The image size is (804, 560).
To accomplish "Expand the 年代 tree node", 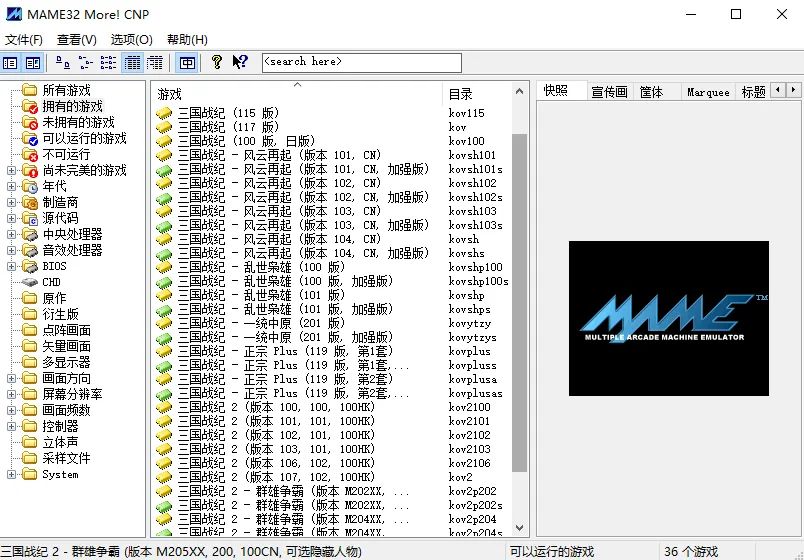I will click(11, 186).
